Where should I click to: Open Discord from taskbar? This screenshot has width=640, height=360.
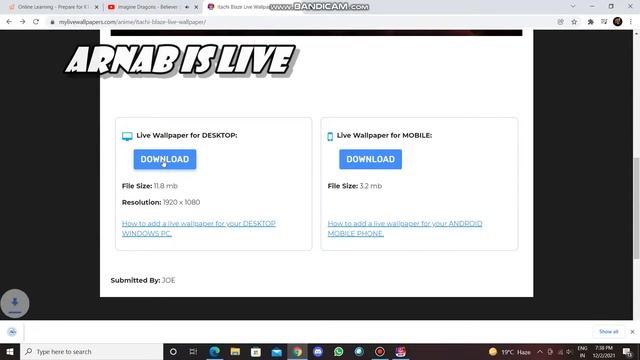click(x=318, y=351)
